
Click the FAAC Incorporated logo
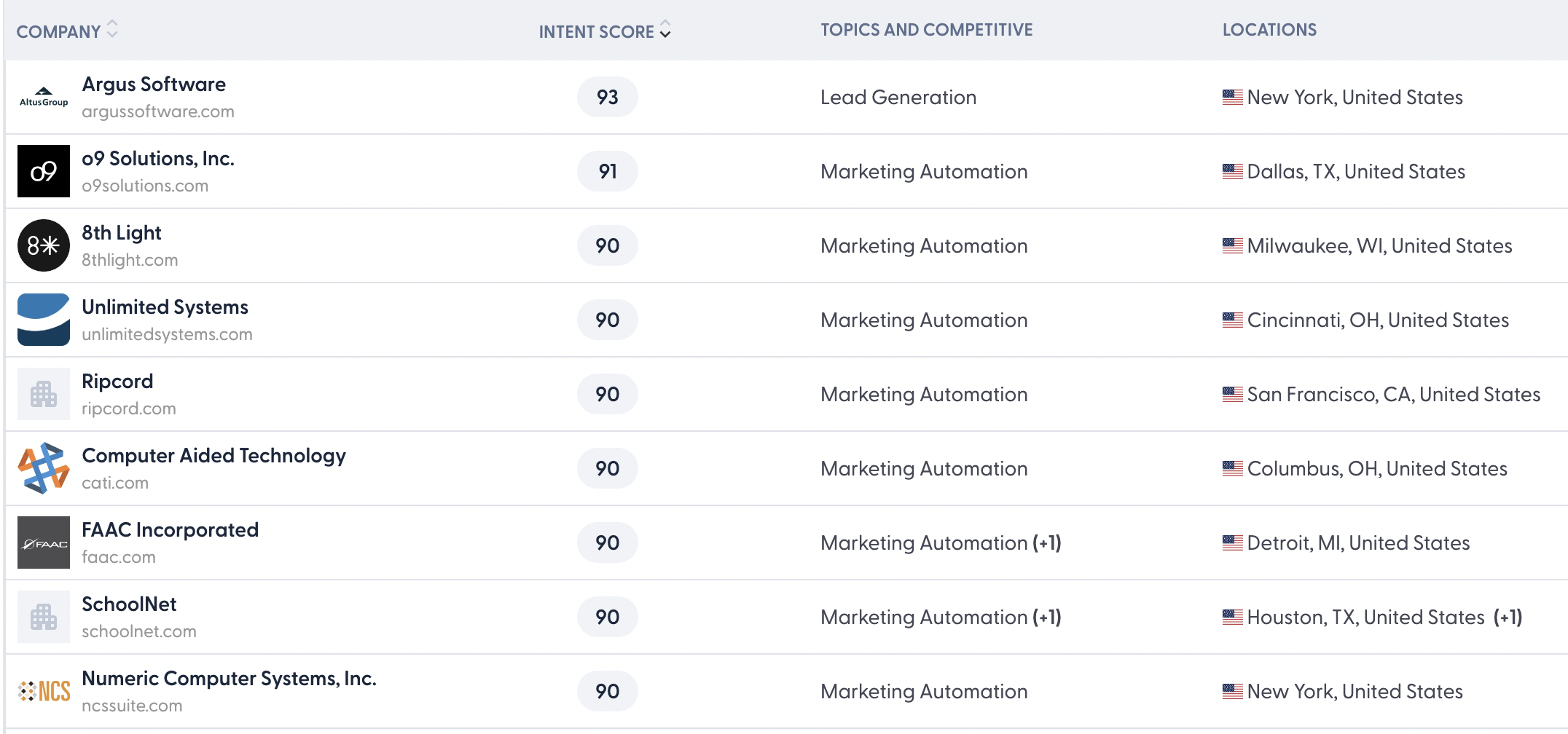click(43, 542)
